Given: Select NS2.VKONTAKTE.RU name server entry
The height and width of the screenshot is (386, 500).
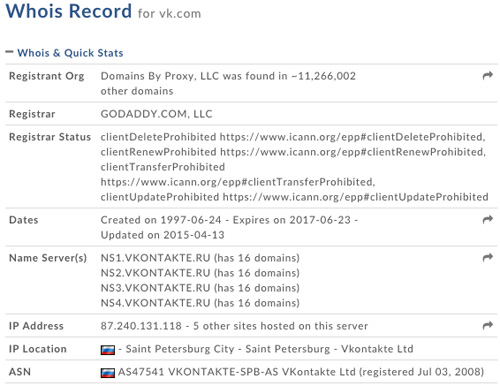Looking at the screenshot, I should [200, 273].
